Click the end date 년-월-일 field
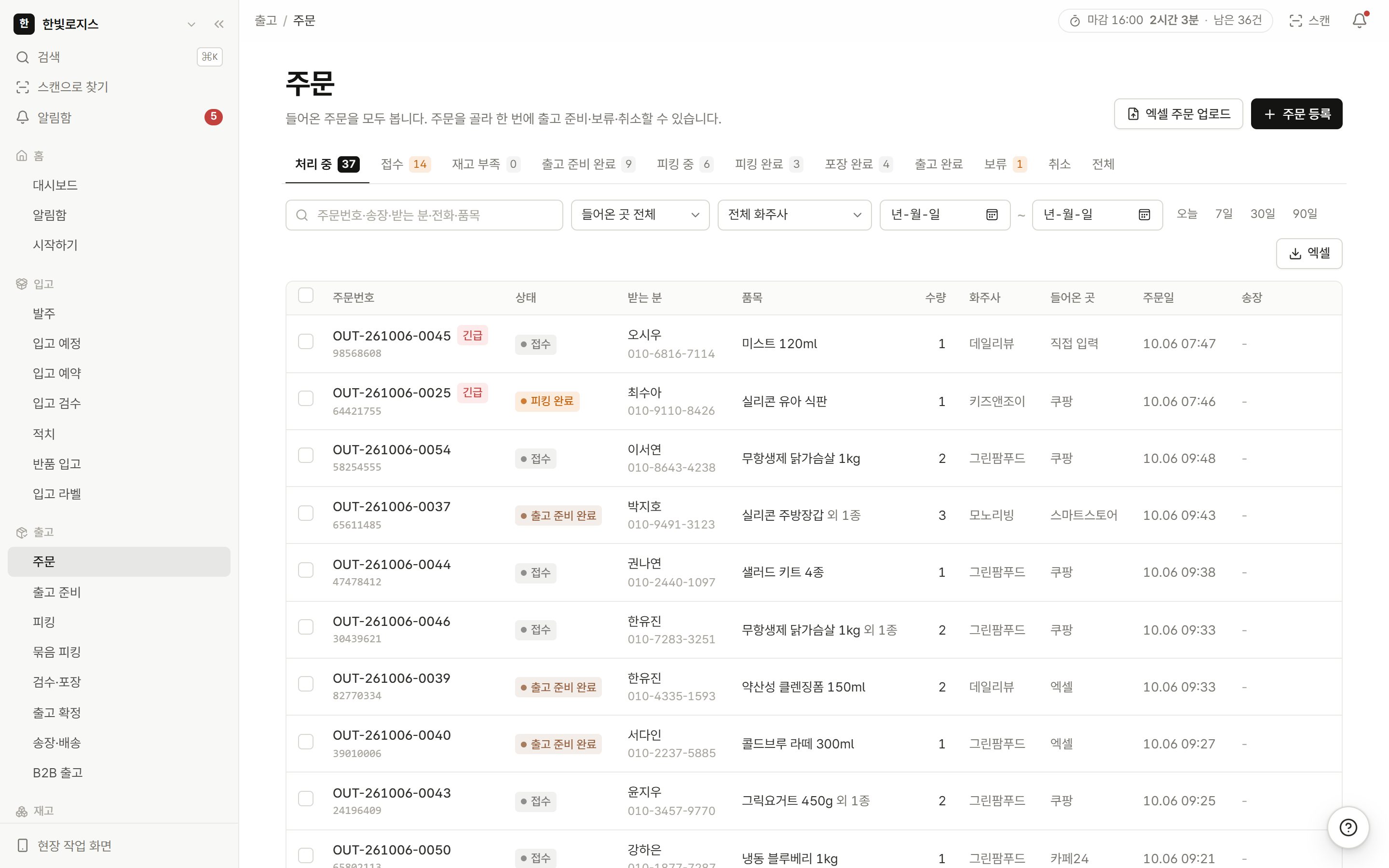 point(1097,215)
